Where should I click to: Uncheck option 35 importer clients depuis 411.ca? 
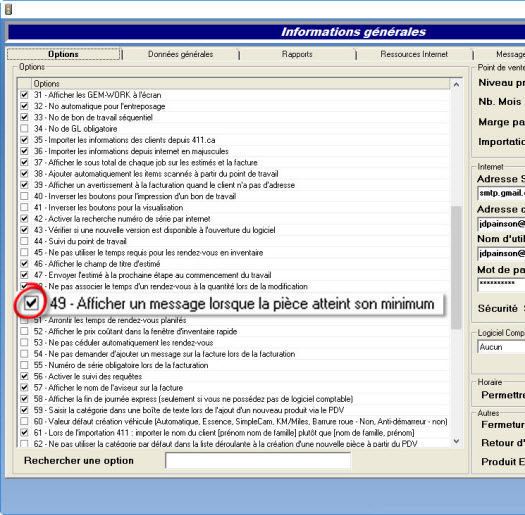click(x=24, y=140)
